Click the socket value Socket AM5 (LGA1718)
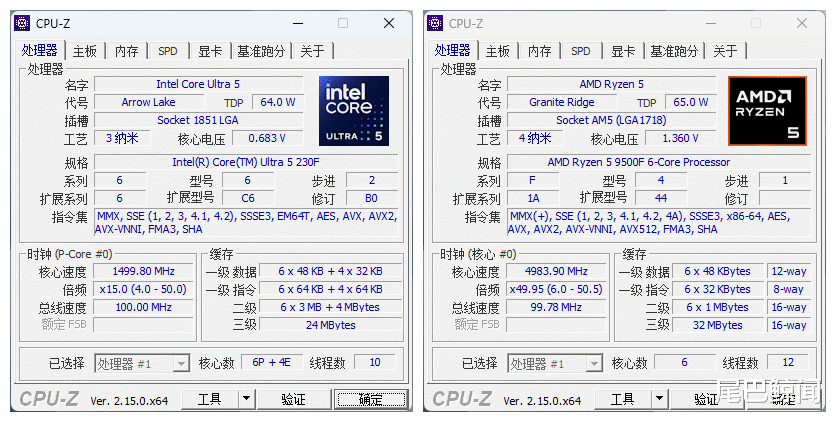 pyautogui.click(x=612, y=120)
